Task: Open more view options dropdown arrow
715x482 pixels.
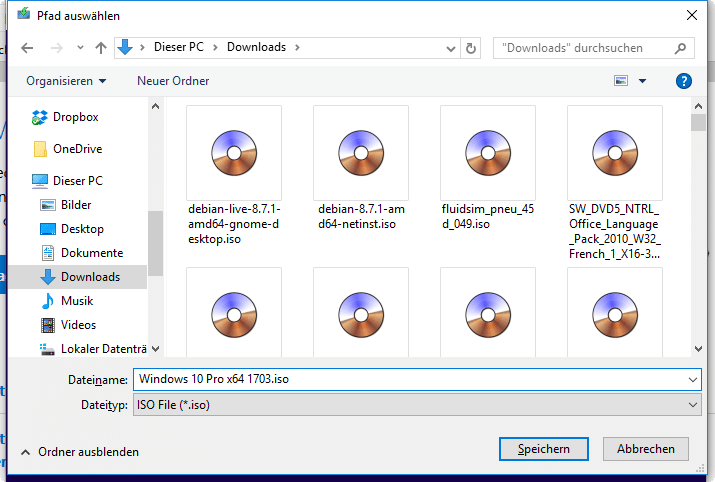Action: [642, 81]
